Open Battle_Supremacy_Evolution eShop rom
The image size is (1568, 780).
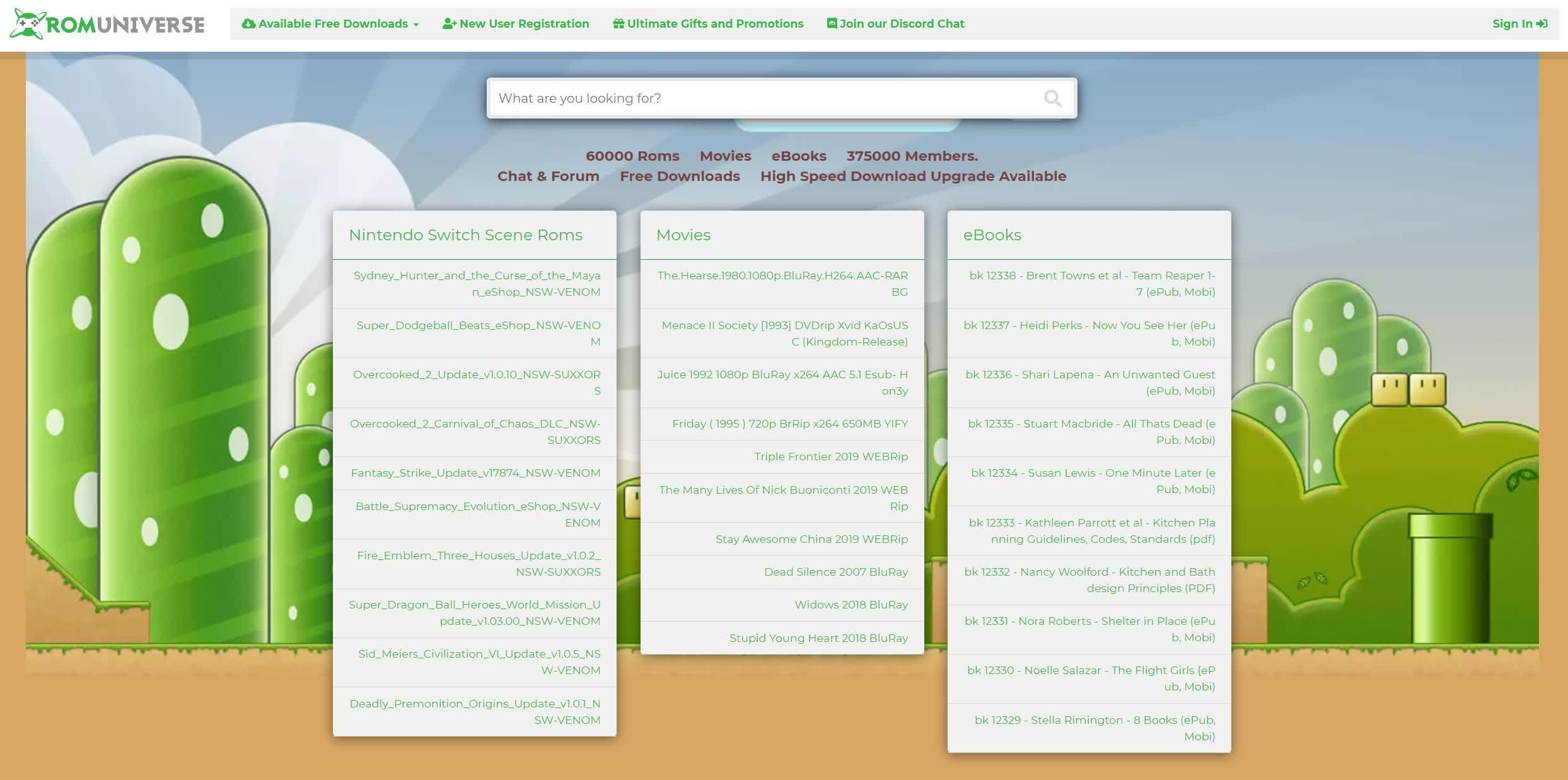point(475,515)
